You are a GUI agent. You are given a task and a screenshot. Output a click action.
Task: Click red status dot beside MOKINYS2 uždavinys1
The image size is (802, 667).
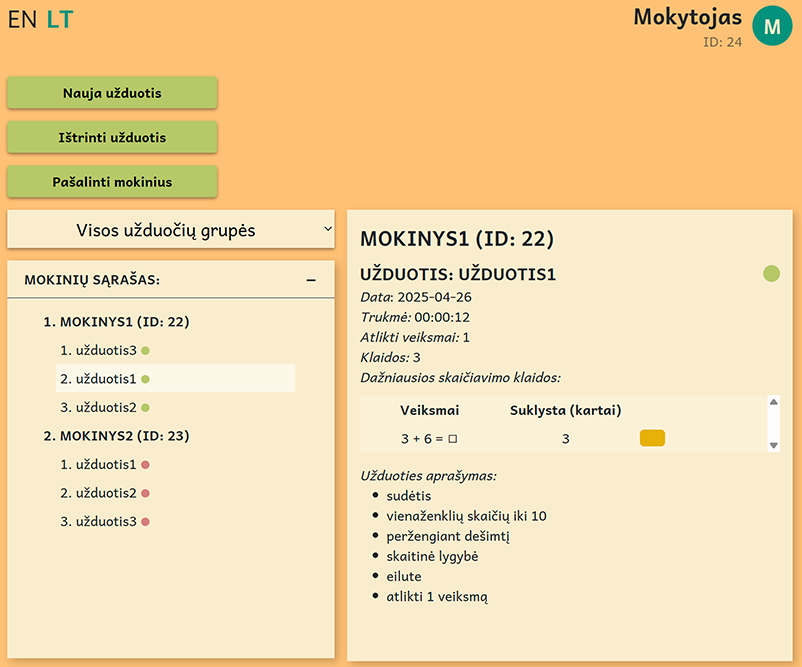point(145,464)
